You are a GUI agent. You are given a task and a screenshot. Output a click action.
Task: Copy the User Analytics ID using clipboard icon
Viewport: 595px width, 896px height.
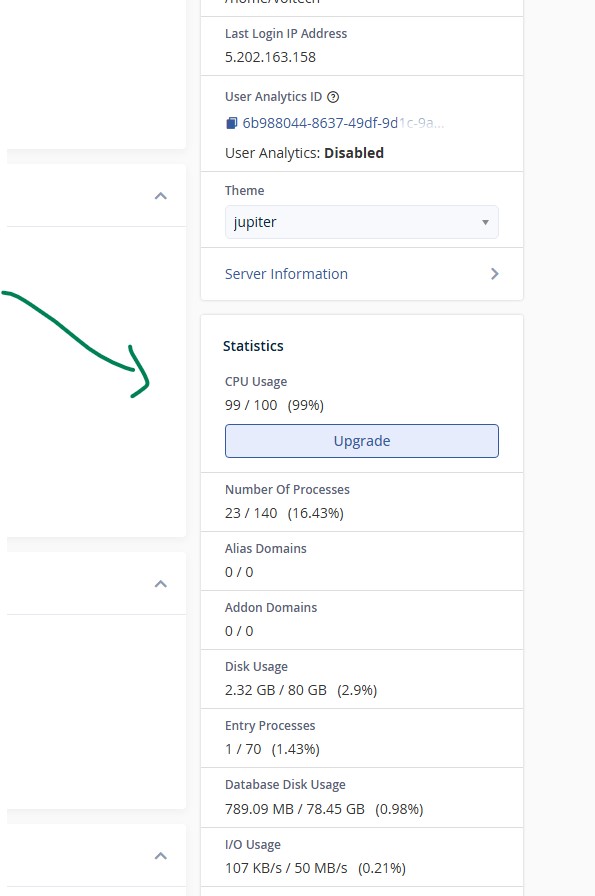[x=231, y=123]
